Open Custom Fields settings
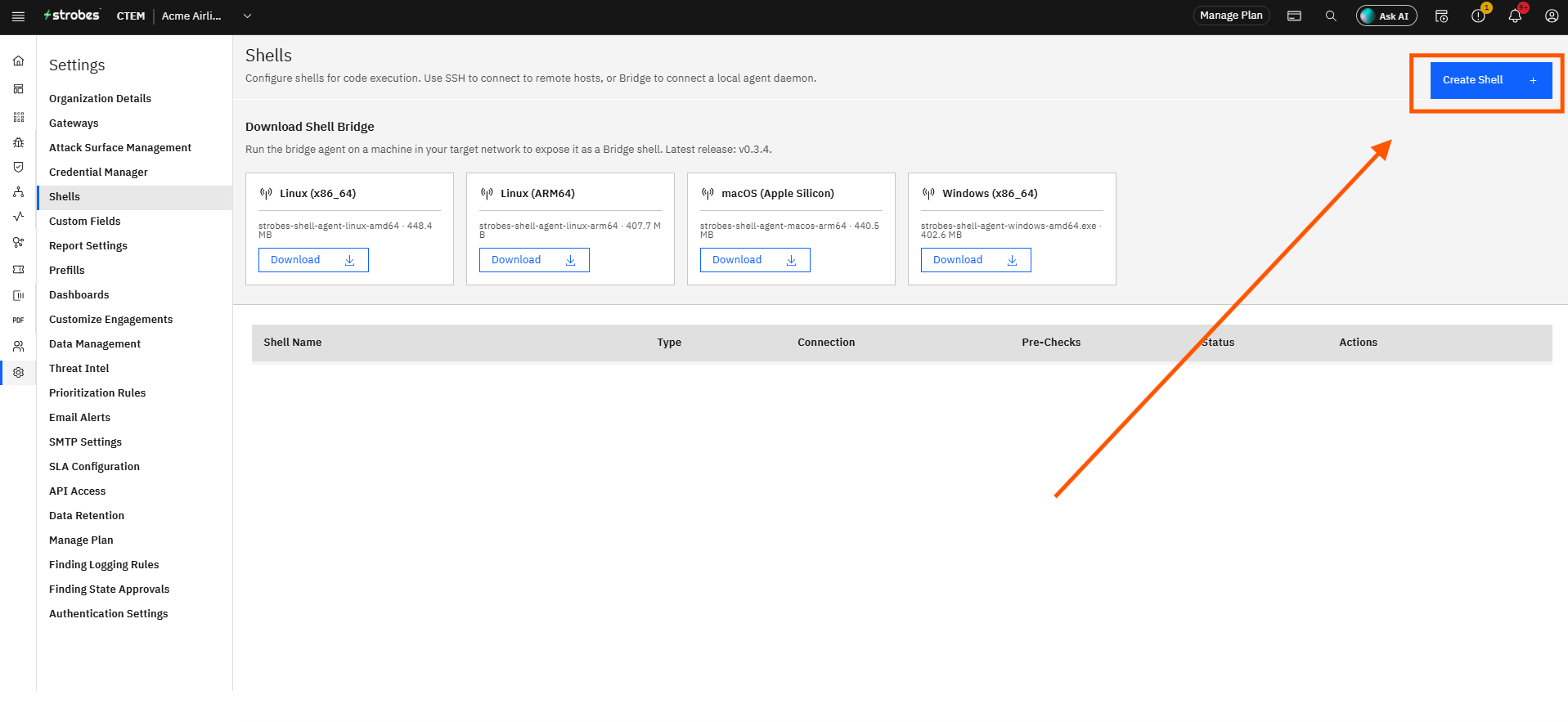Image resolution: width=1568 pixels, height=722 pixels. point(84,222)
